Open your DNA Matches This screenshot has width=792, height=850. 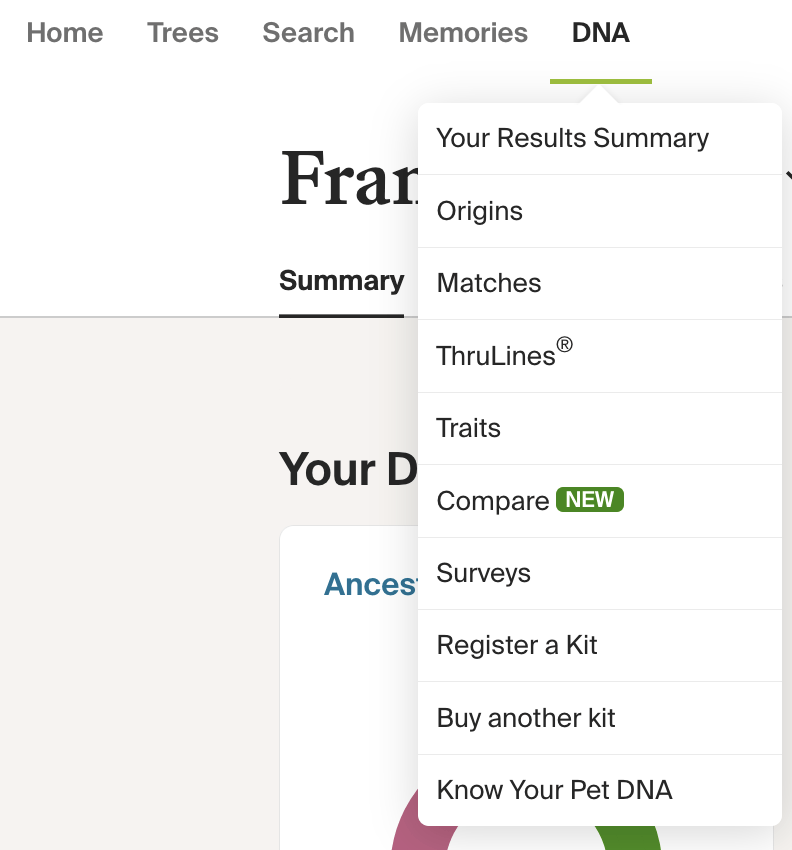pos(489,283)
